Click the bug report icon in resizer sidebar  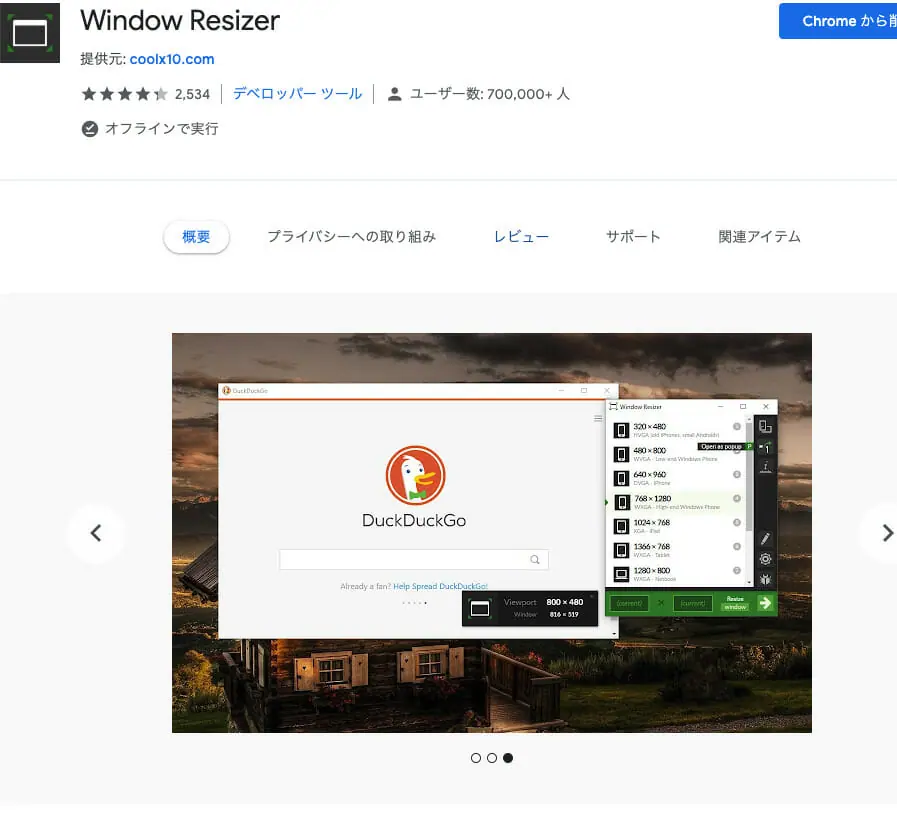tap(766, 579)
